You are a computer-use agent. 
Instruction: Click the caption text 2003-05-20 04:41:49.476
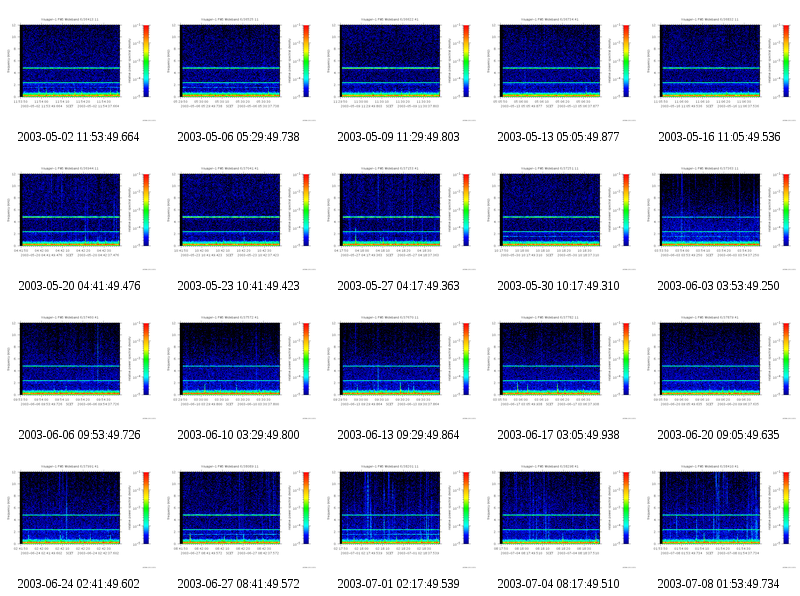79,286
